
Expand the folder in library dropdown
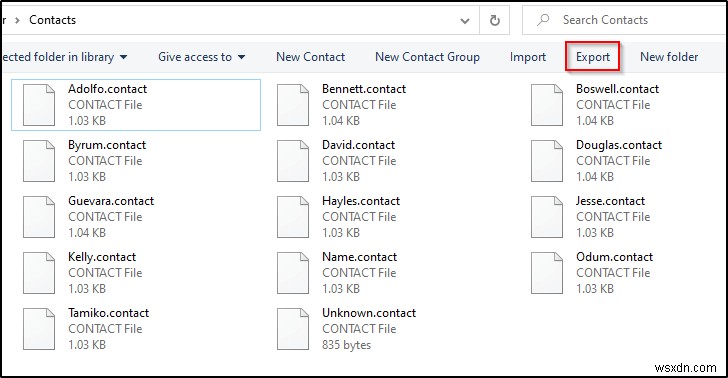click(124, 57)
